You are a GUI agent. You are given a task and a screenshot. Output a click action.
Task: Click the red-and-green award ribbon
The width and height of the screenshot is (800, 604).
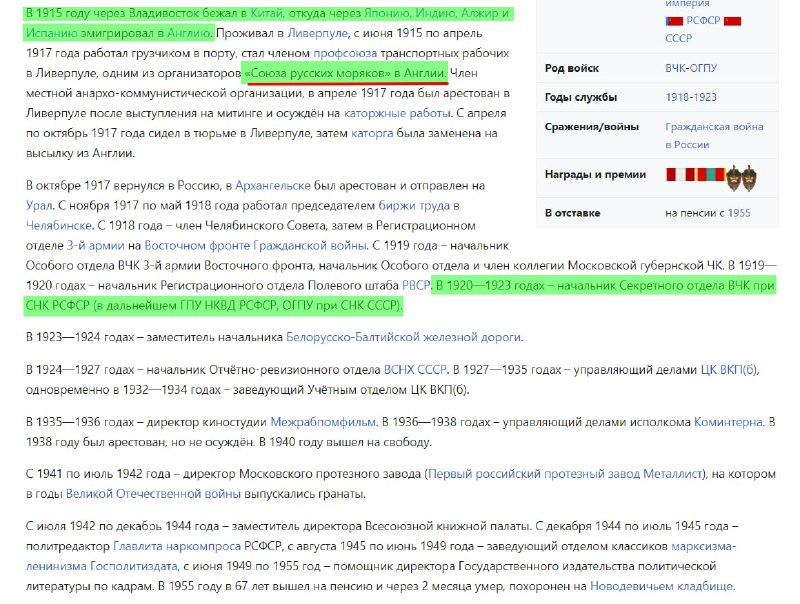coord(710,175)
